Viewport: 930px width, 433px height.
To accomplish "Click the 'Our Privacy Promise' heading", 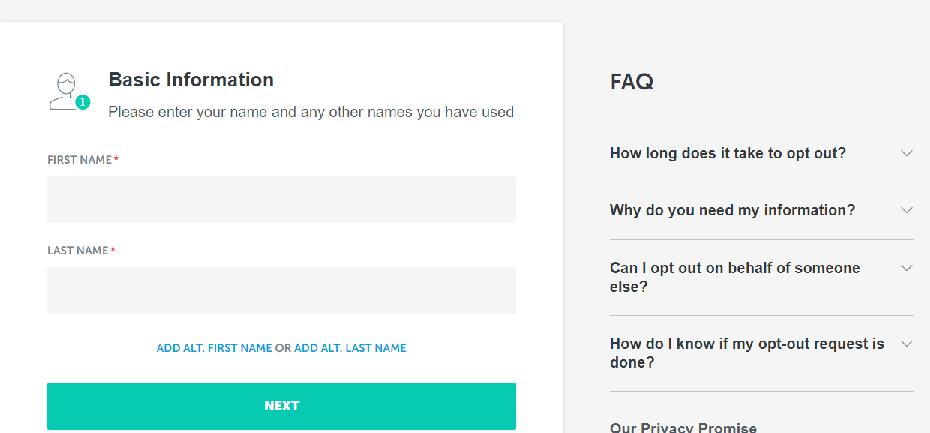I will tap(683, 428).
